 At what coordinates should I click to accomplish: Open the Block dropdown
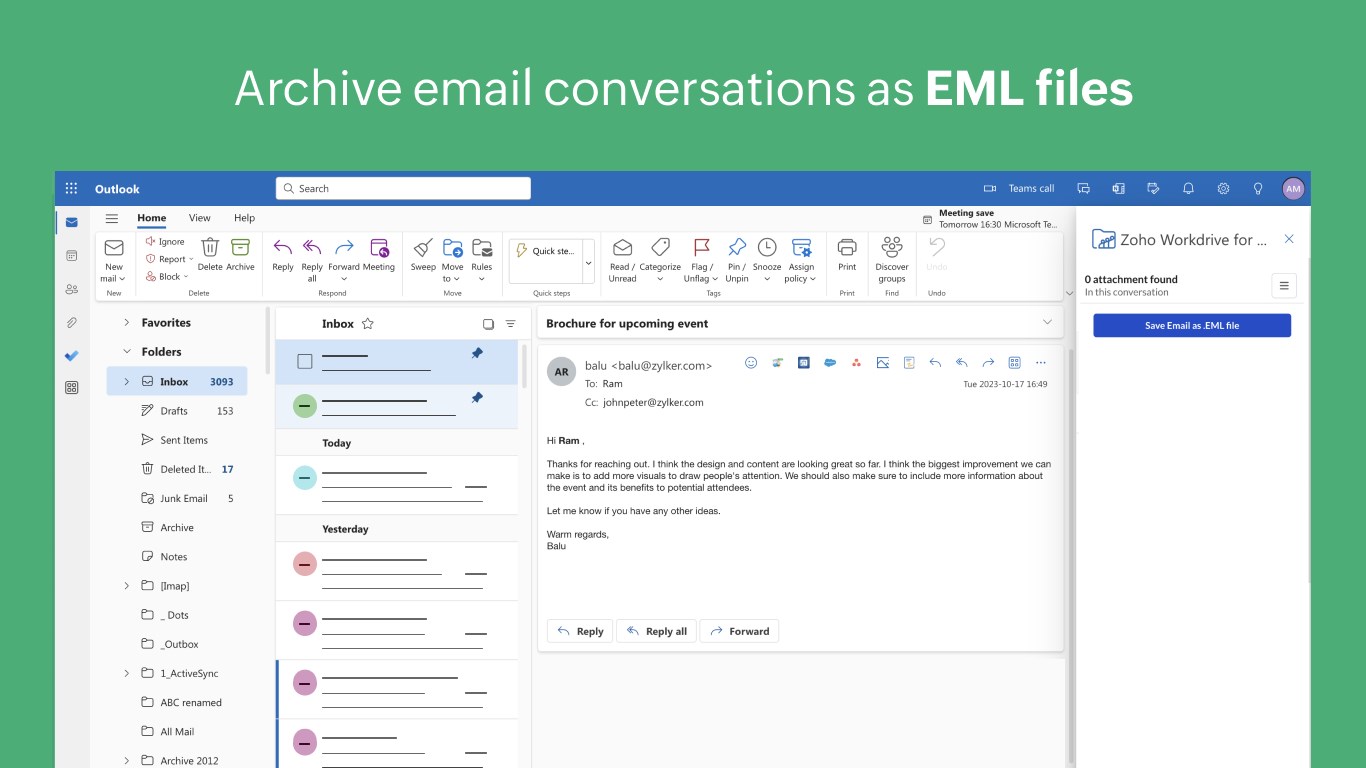pyautogui.click(x=166, y=277)
